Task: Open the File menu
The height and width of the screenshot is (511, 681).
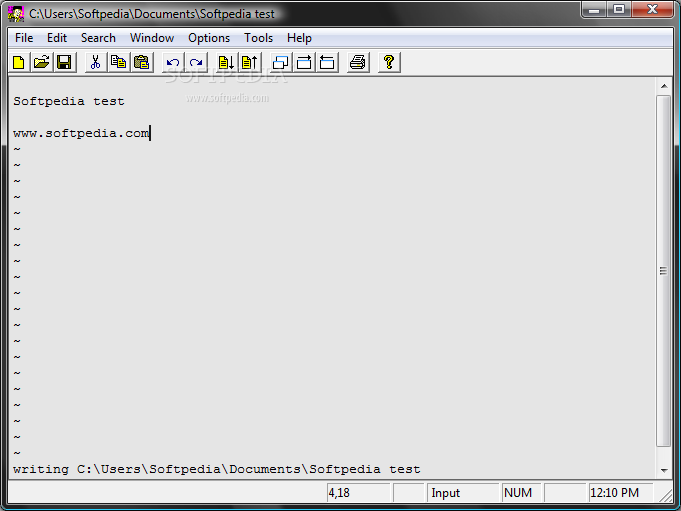Action: (24, 38)
